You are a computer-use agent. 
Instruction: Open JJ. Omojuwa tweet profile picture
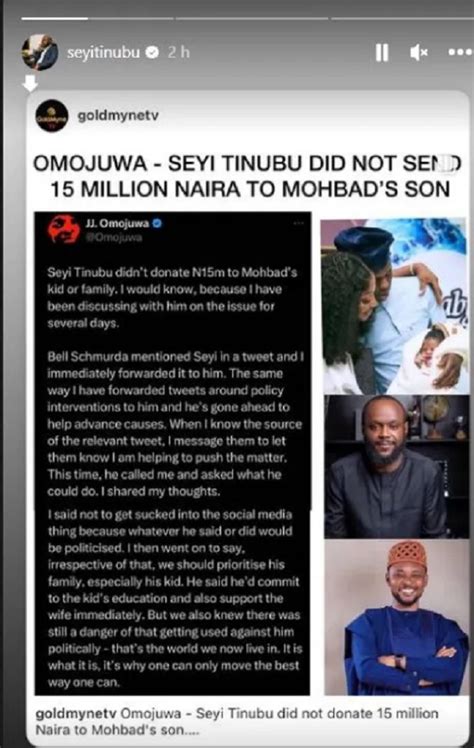click(64, 229)
